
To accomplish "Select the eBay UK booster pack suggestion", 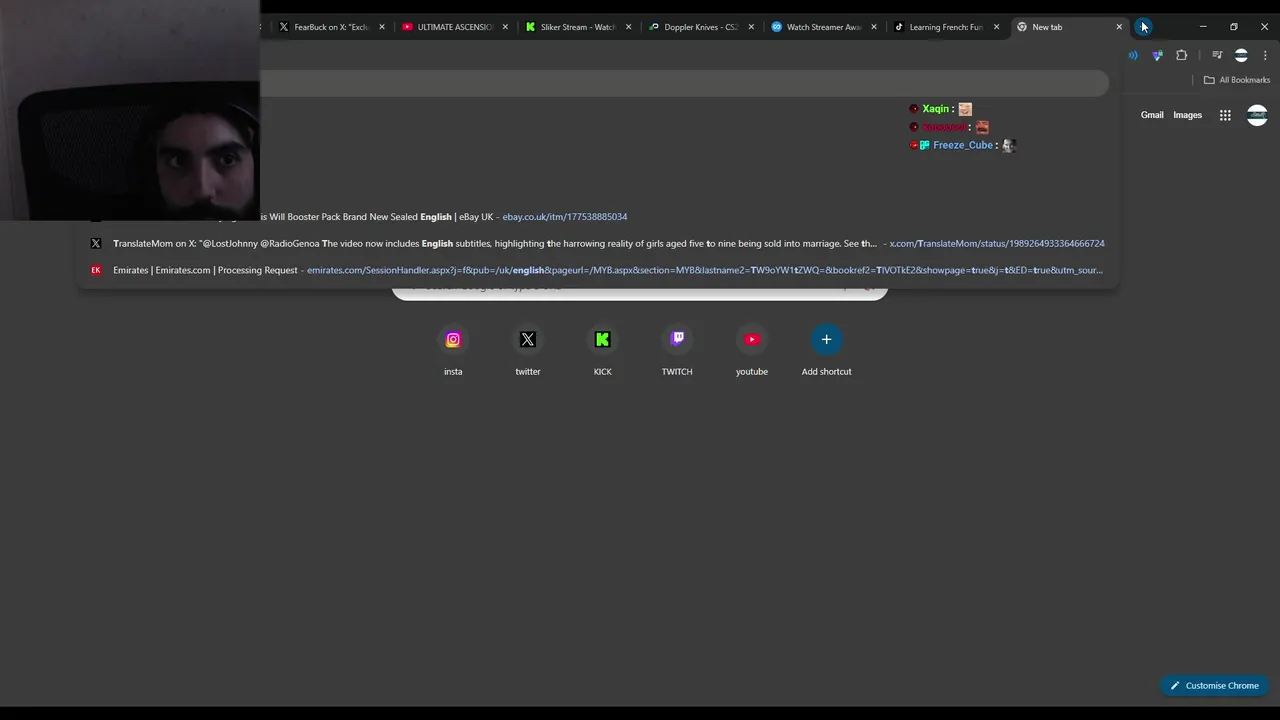I will point(598,217).
